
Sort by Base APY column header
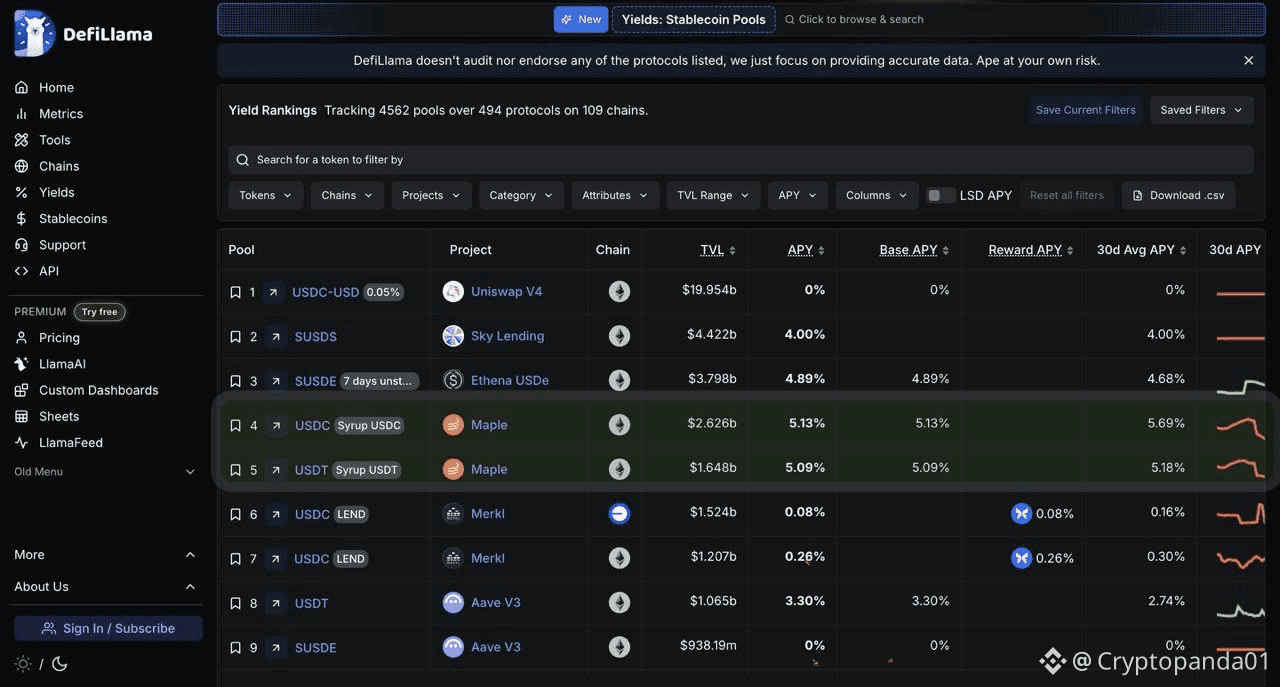[914, 250]
